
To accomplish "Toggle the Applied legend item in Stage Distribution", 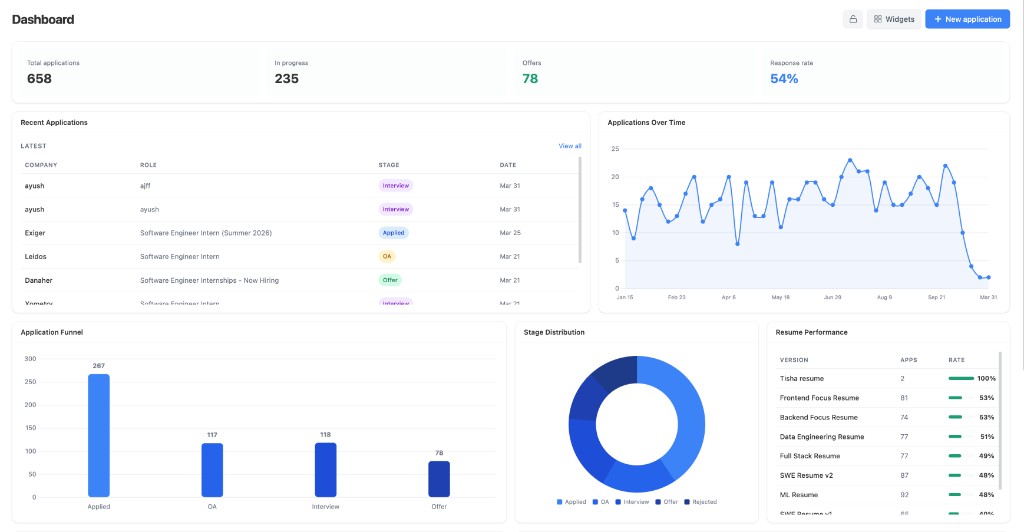I will click(571, 502).
